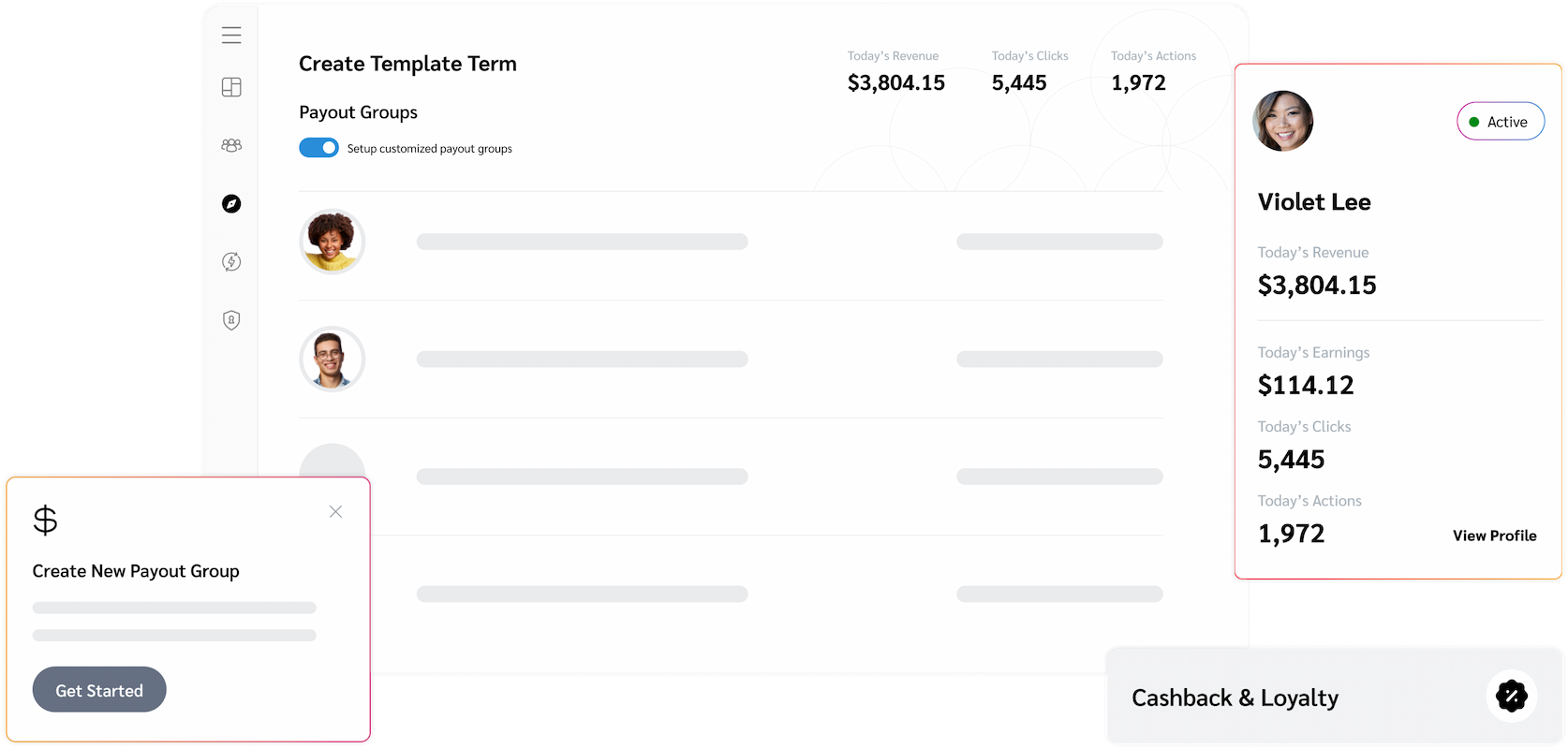Toggle Violet Lee's Active status pill
1568x749 pixels.
1500,121
